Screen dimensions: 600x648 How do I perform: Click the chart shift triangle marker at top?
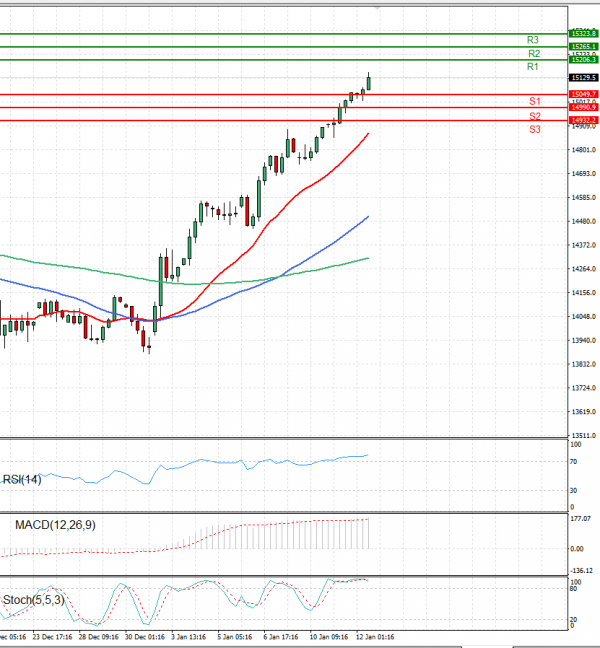[x=377, y=8]
